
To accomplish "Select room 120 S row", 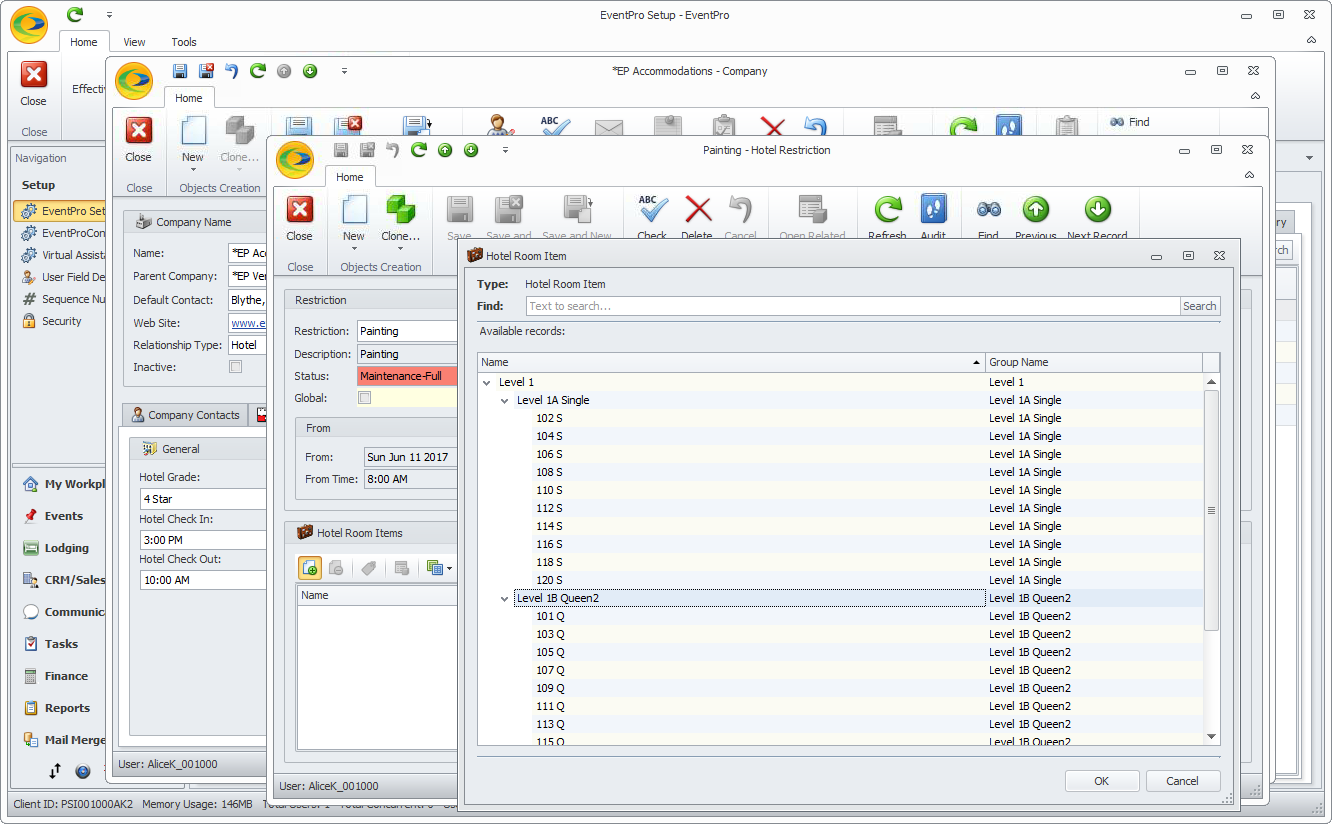I will coord(840,580).
